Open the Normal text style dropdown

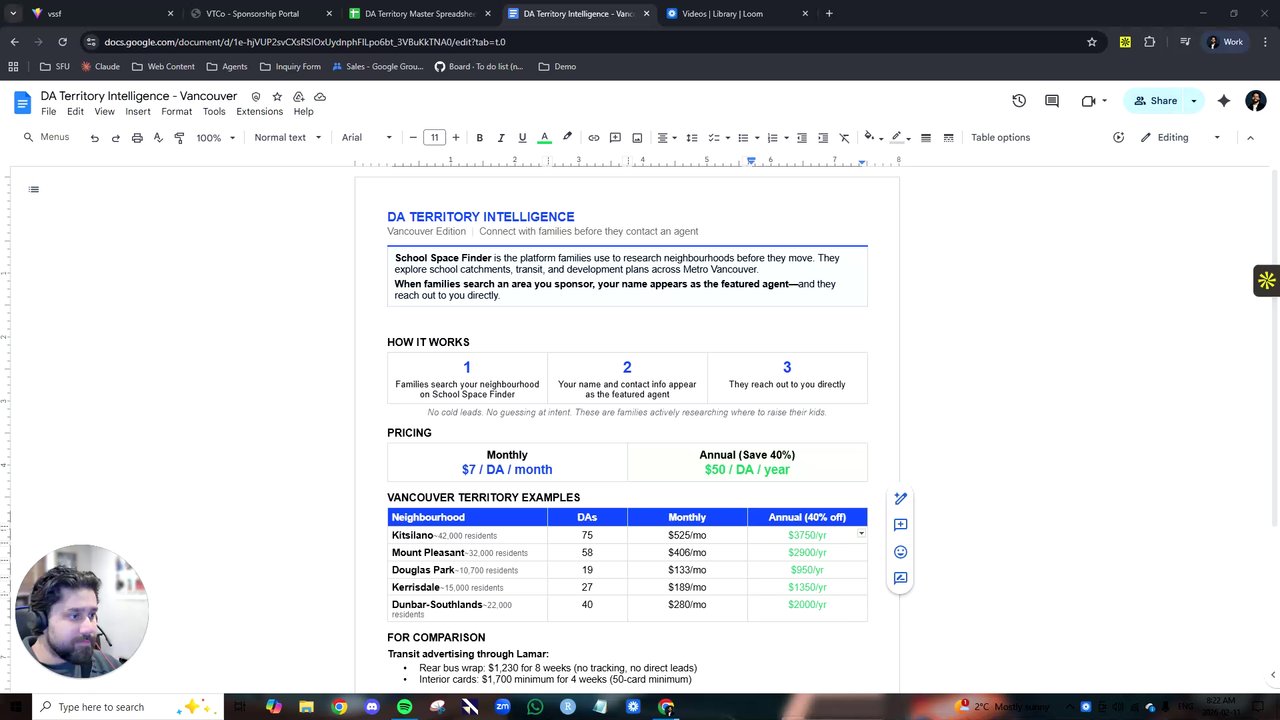pyautogui.click(x=288, y=138)
